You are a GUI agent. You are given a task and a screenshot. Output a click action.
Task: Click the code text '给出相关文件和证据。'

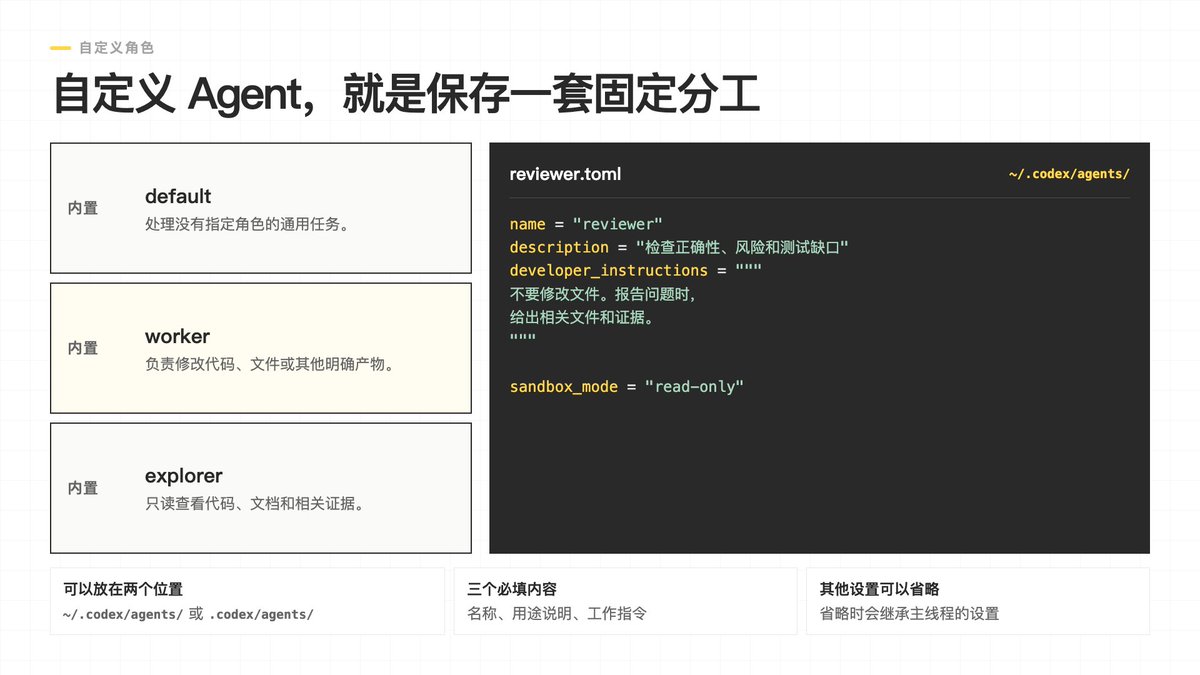(582, 318)
